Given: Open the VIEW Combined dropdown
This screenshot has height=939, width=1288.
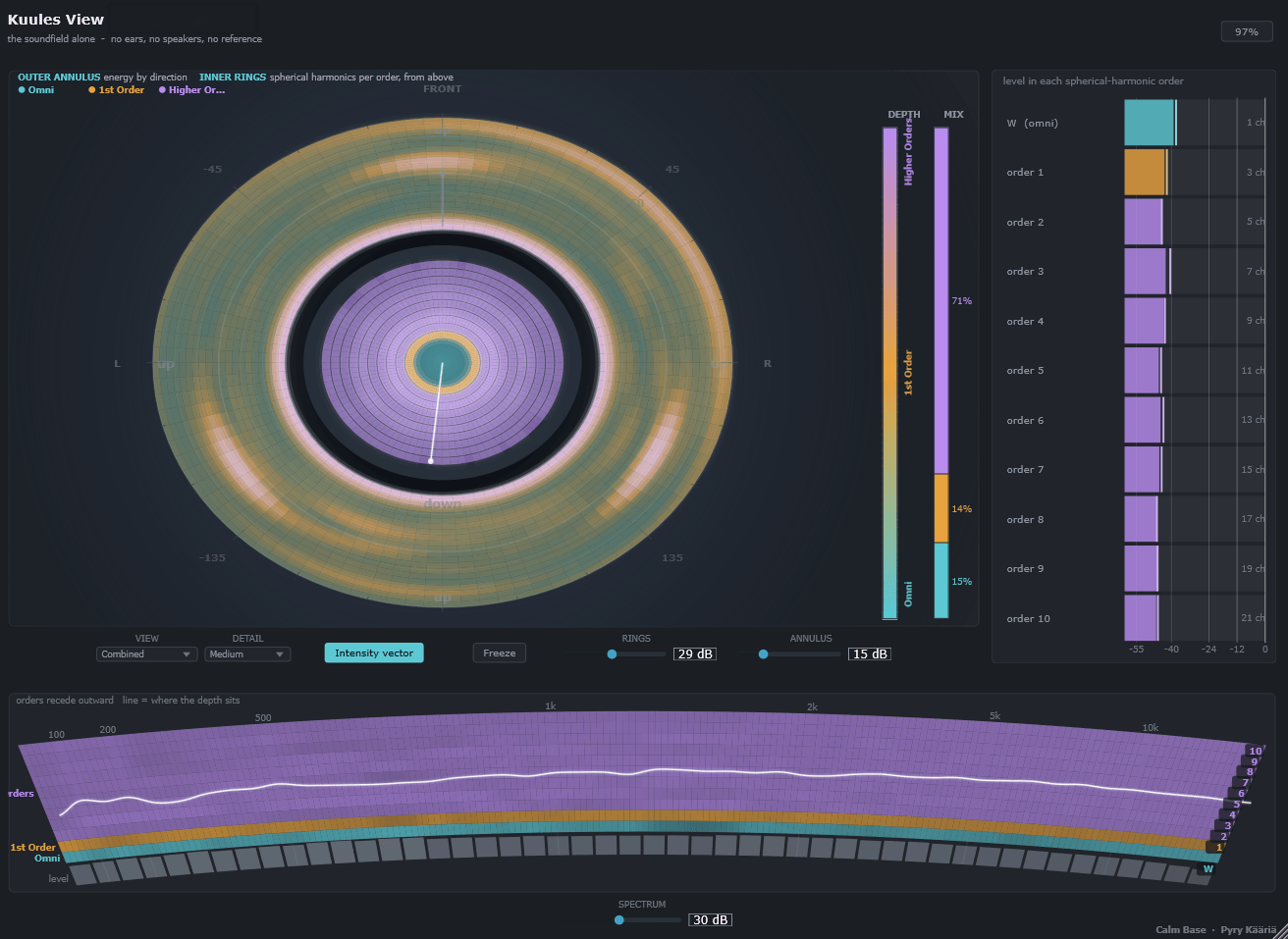Looking at the screenshot, I should coord(146,653).
